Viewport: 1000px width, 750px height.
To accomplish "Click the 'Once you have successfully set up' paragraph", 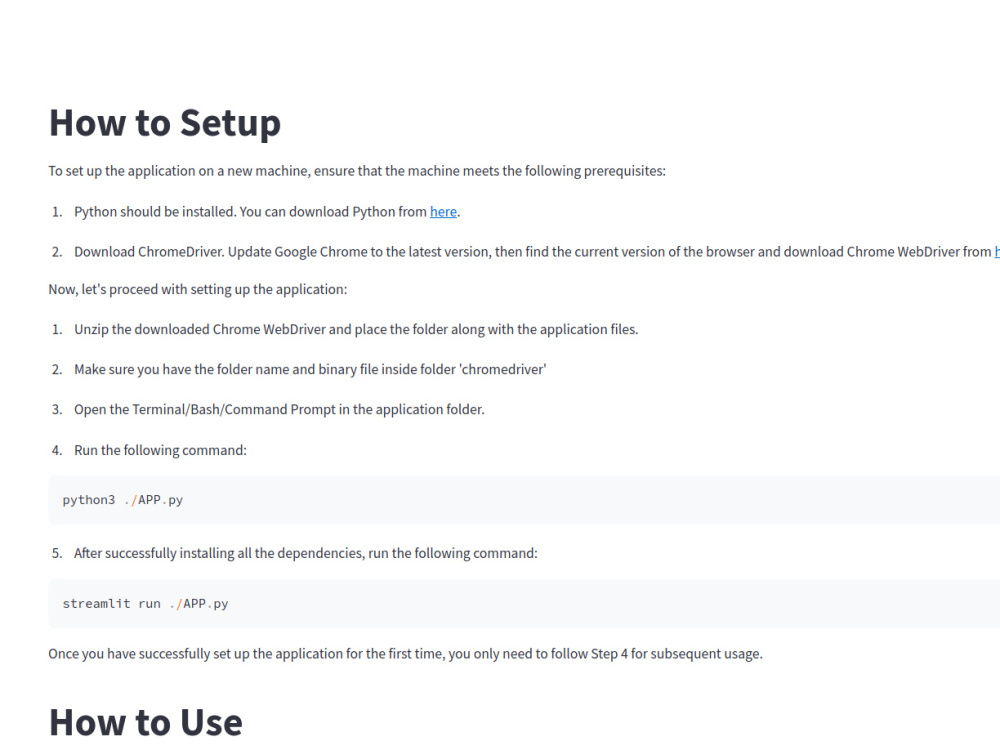I will pos(406,654).
